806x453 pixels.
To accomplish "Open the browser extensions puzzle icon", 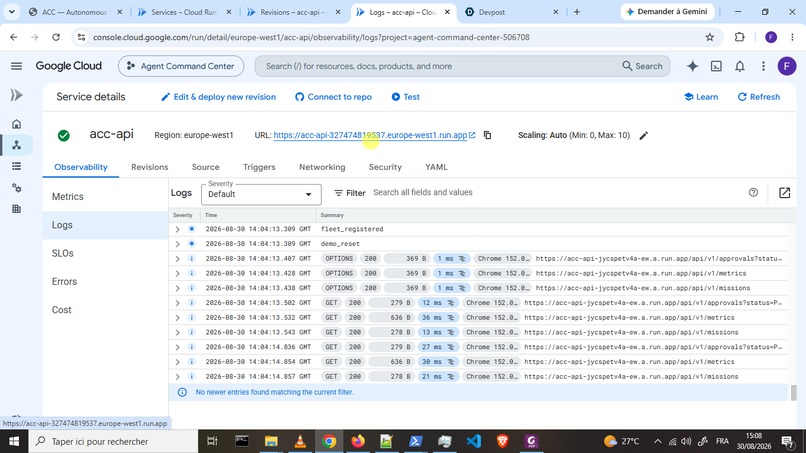I will click(739, 37).
